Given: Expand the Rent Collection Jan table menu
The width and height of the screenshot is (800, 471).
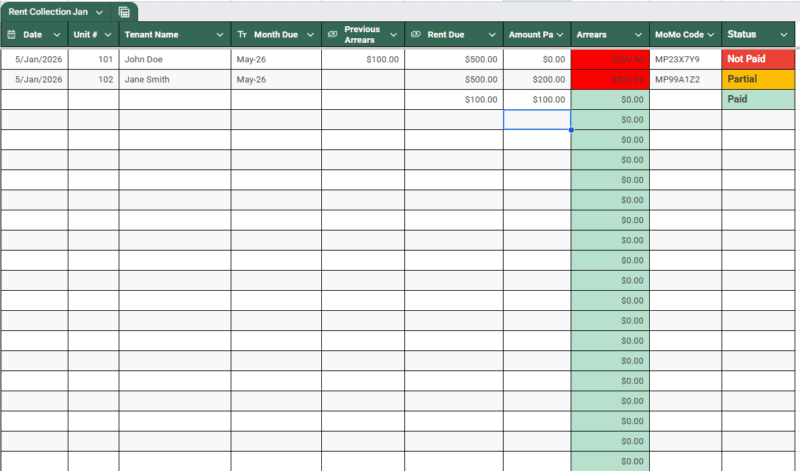Looking at the screenshot, I should tap(99, 12).
